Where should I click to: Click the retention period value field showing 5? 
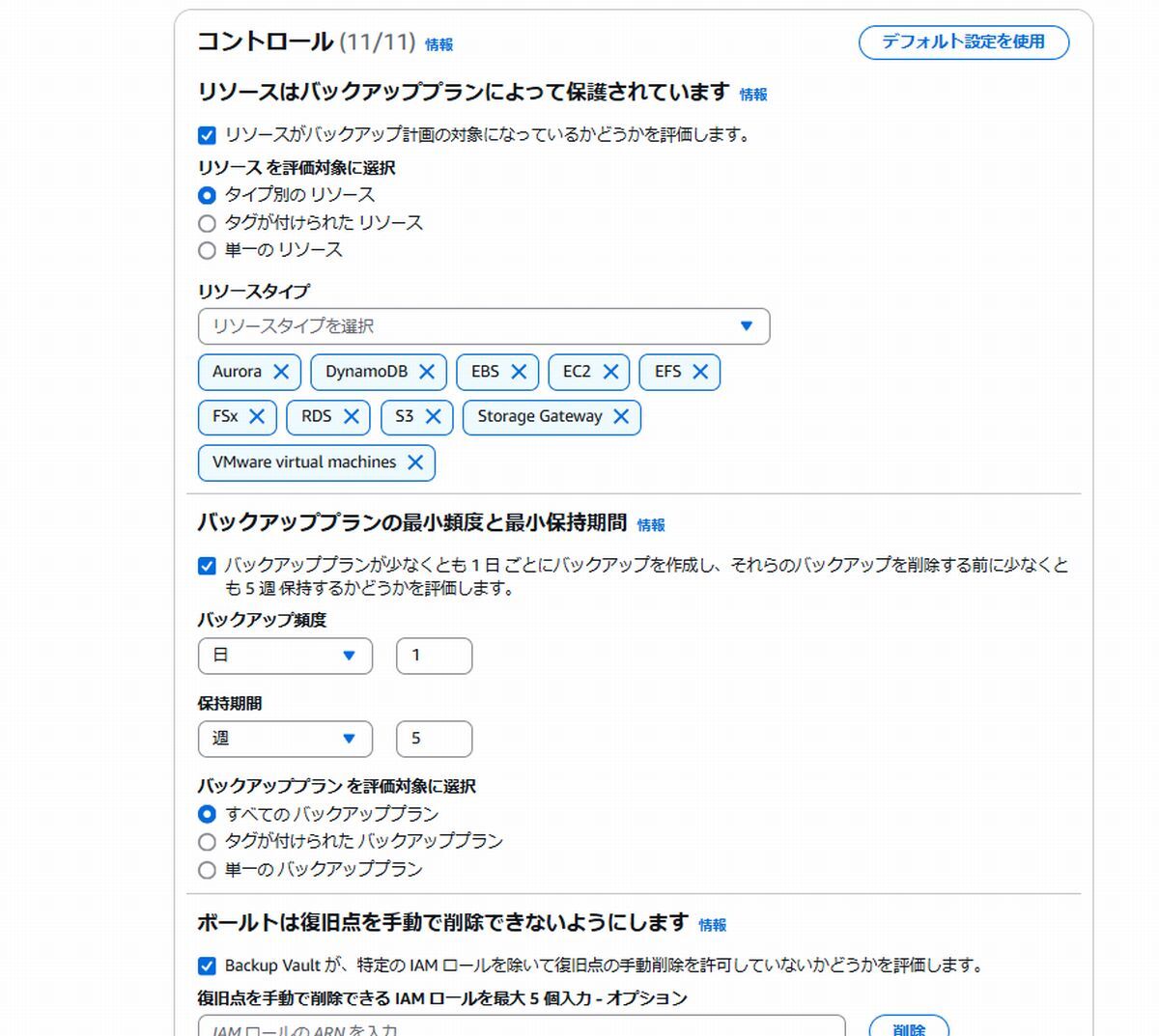tap(435, 739)
